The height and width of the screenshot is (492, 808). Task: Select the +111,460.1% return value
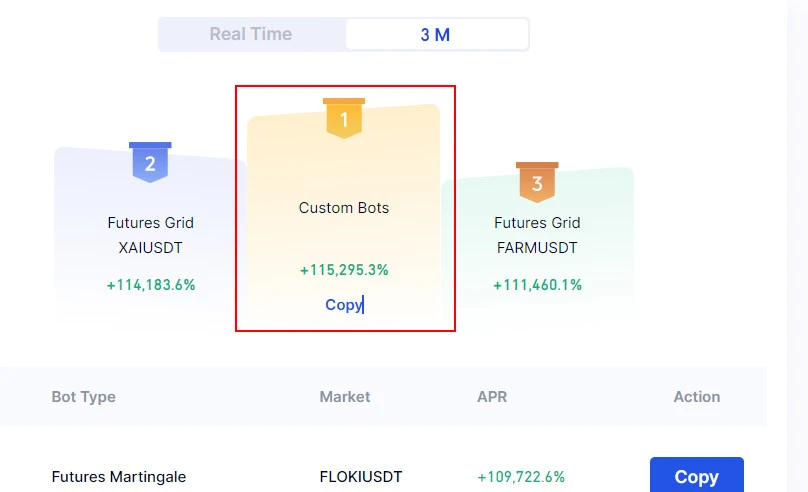tap(537, 285)
